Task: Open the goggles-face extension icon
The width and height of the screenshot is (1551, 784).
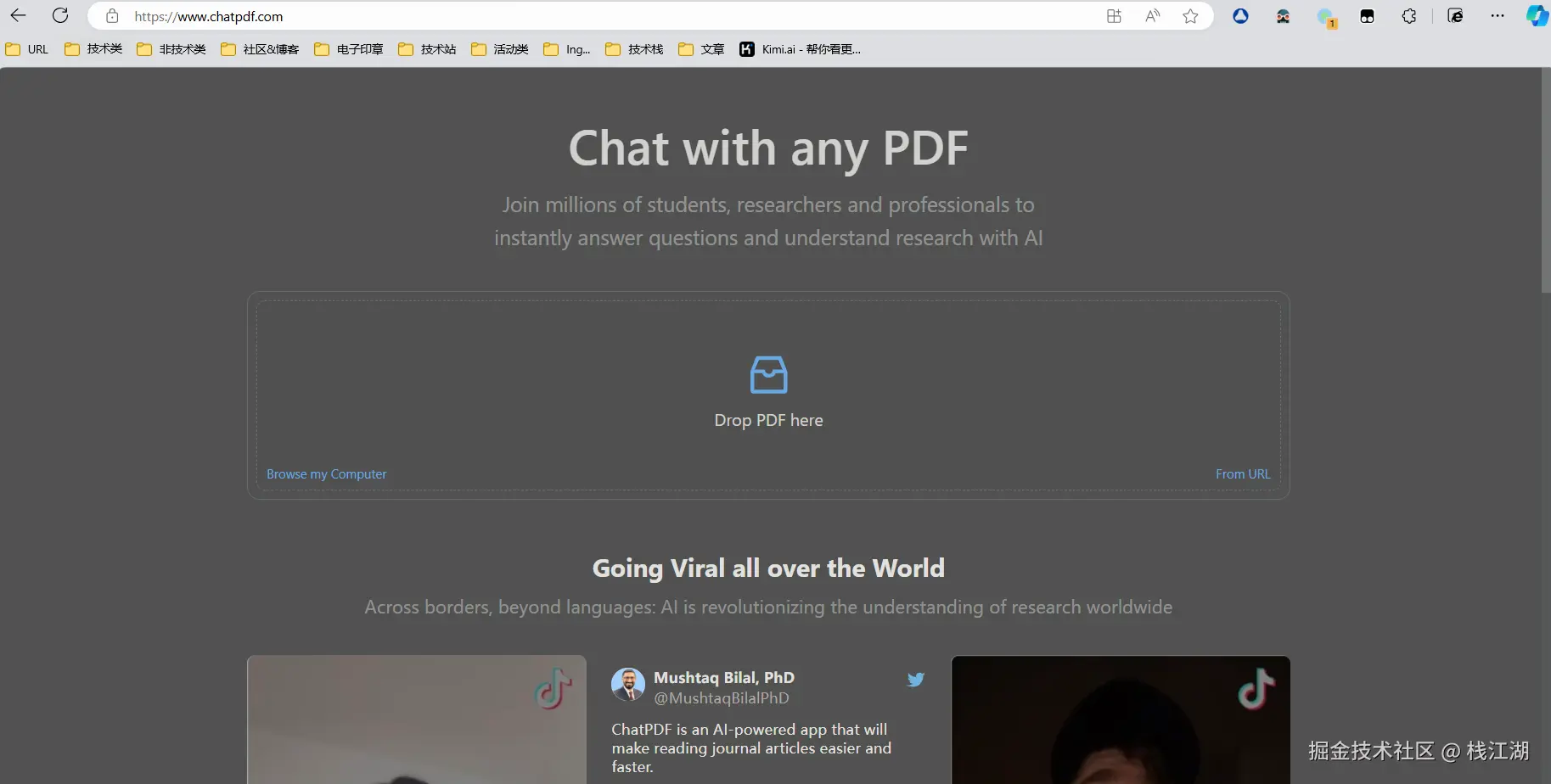Action: (x=1283, y=16)
